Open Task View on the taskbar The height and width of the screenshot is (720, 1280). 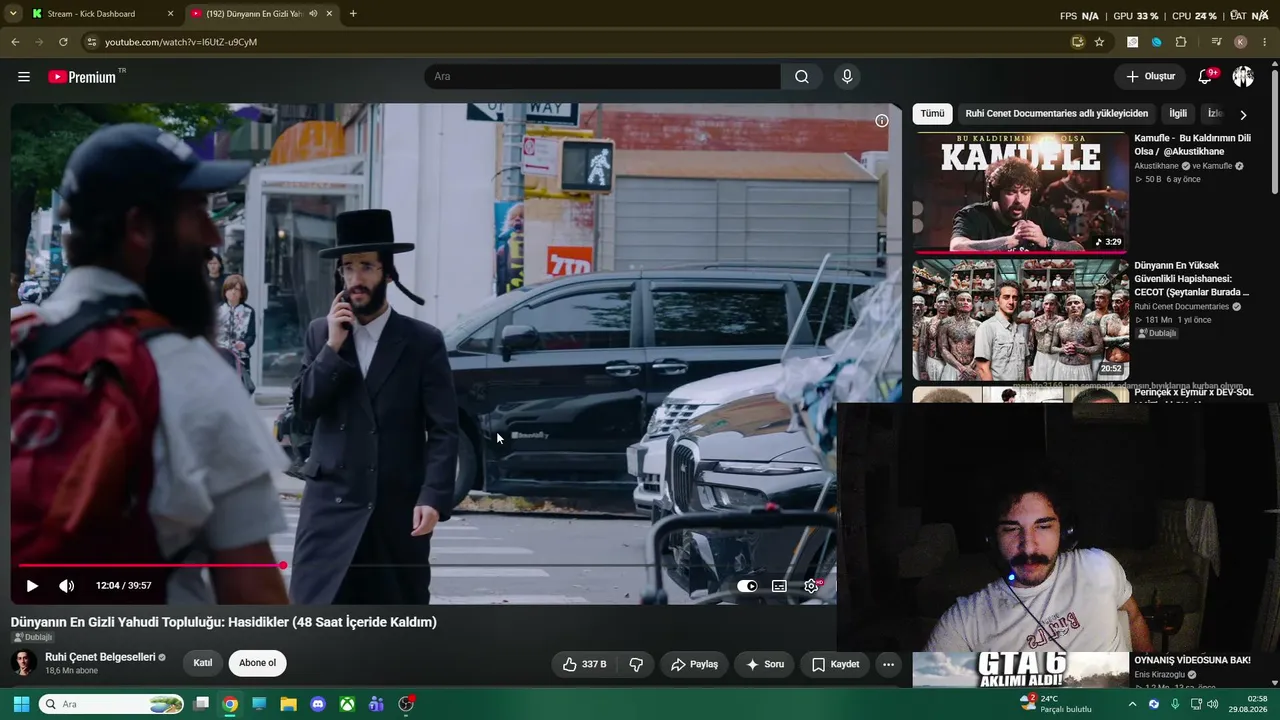coord(201,704)
